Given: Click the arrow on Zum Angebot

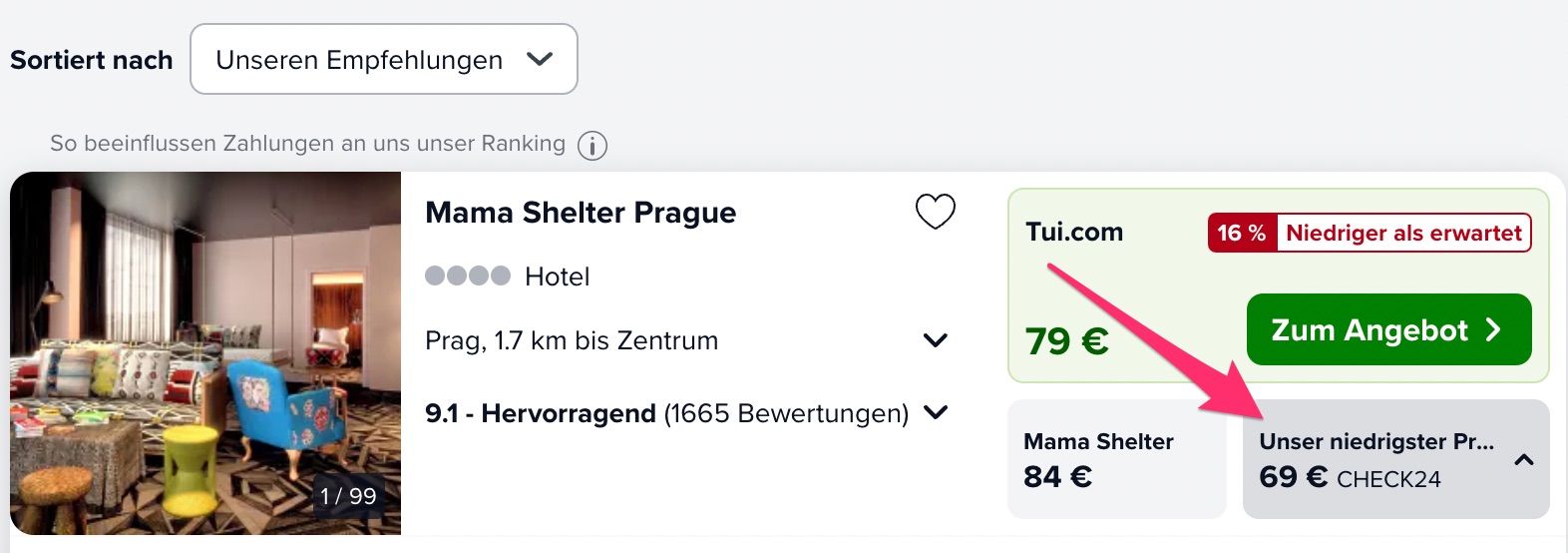Looking at the screenshot, I should coord(1493,330).
